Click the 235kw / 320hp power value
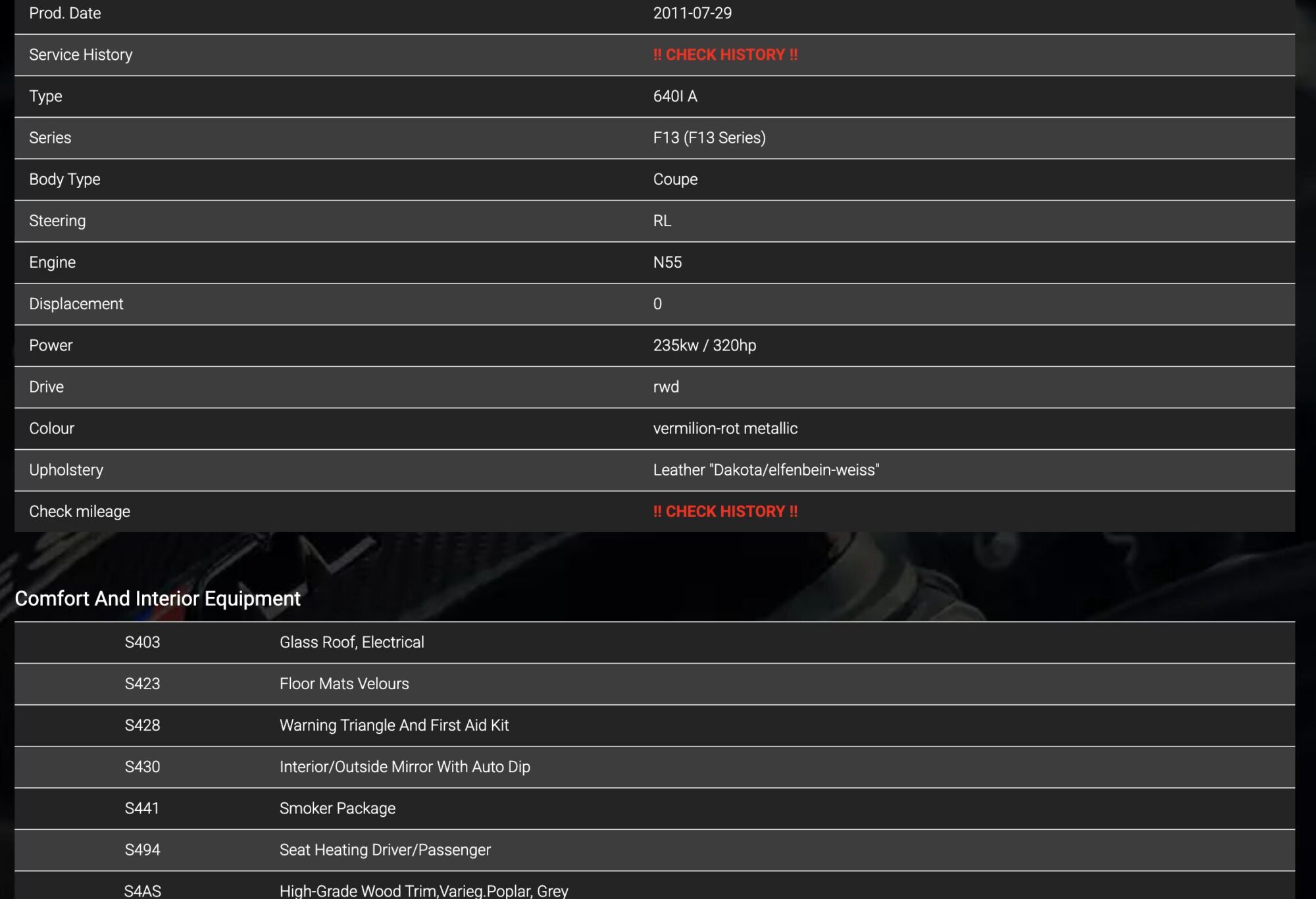Viewport: 1316px width, 899px height. point(704,345)
